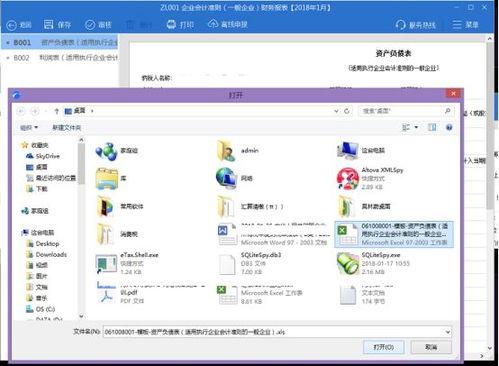
Task: Select the 汇算清缴 folder
Action: 250,207
